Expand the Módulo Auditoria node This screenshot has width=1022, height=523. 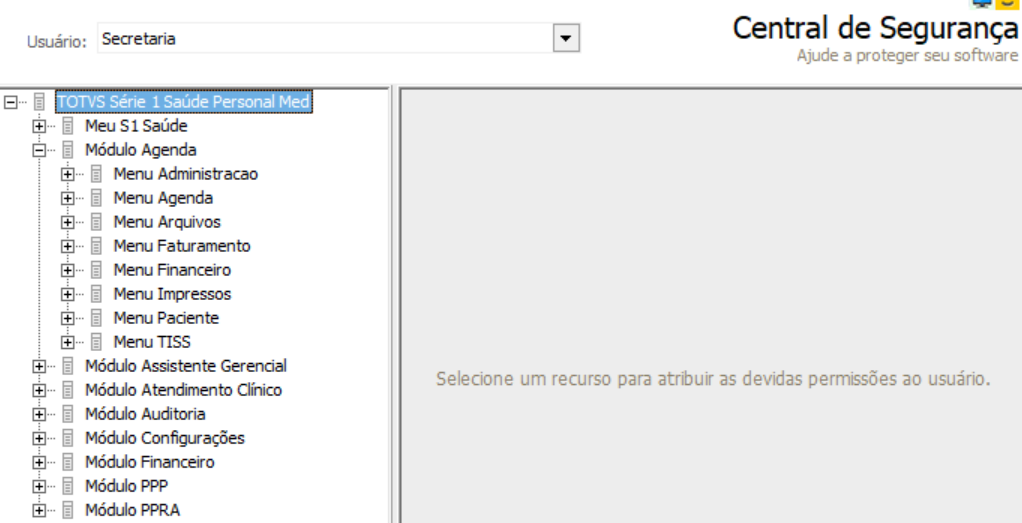point(38,414)
